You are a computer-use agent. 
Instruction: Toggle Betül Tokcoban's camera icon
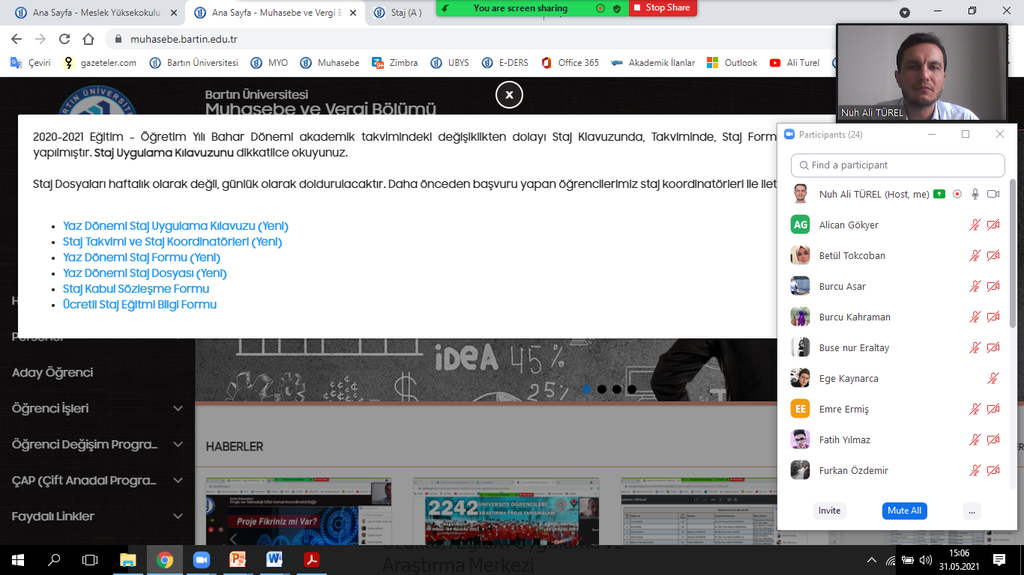point(993,255)
